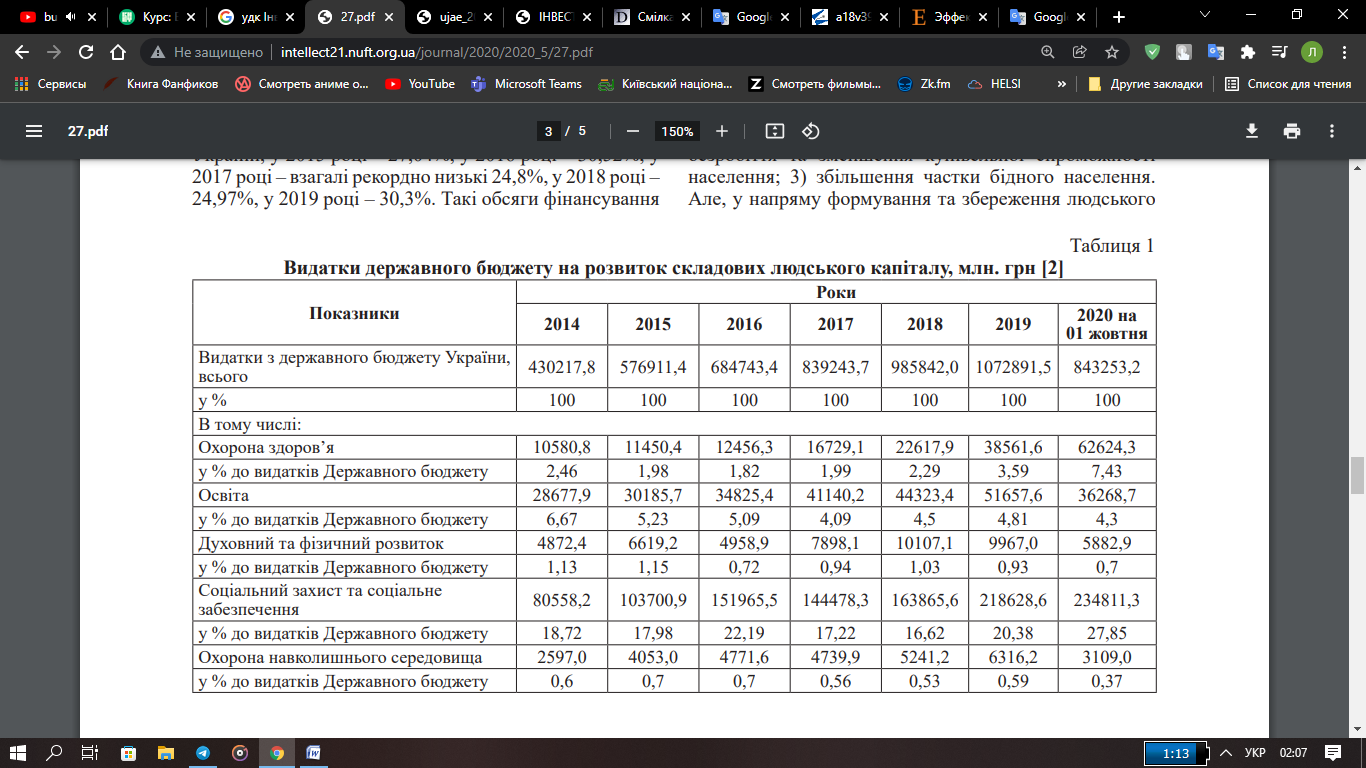1366x768 pixels.
Task: Open the green shield extension
Action: (1152, 52)
